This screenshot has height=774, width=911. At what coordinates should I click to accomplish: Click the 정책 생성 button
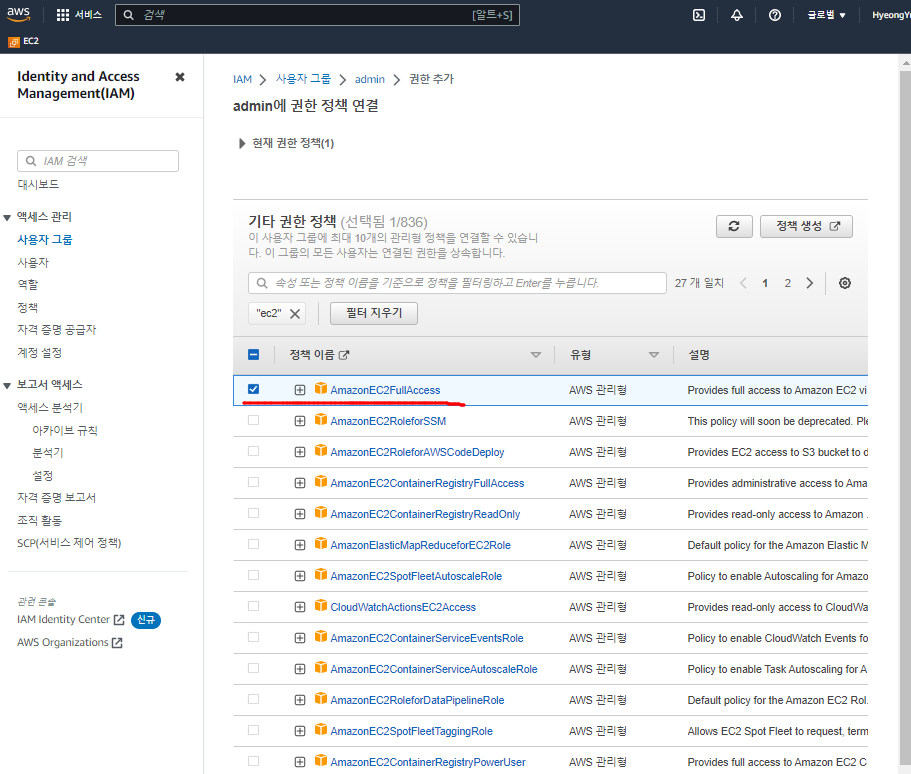click(806, 226)
